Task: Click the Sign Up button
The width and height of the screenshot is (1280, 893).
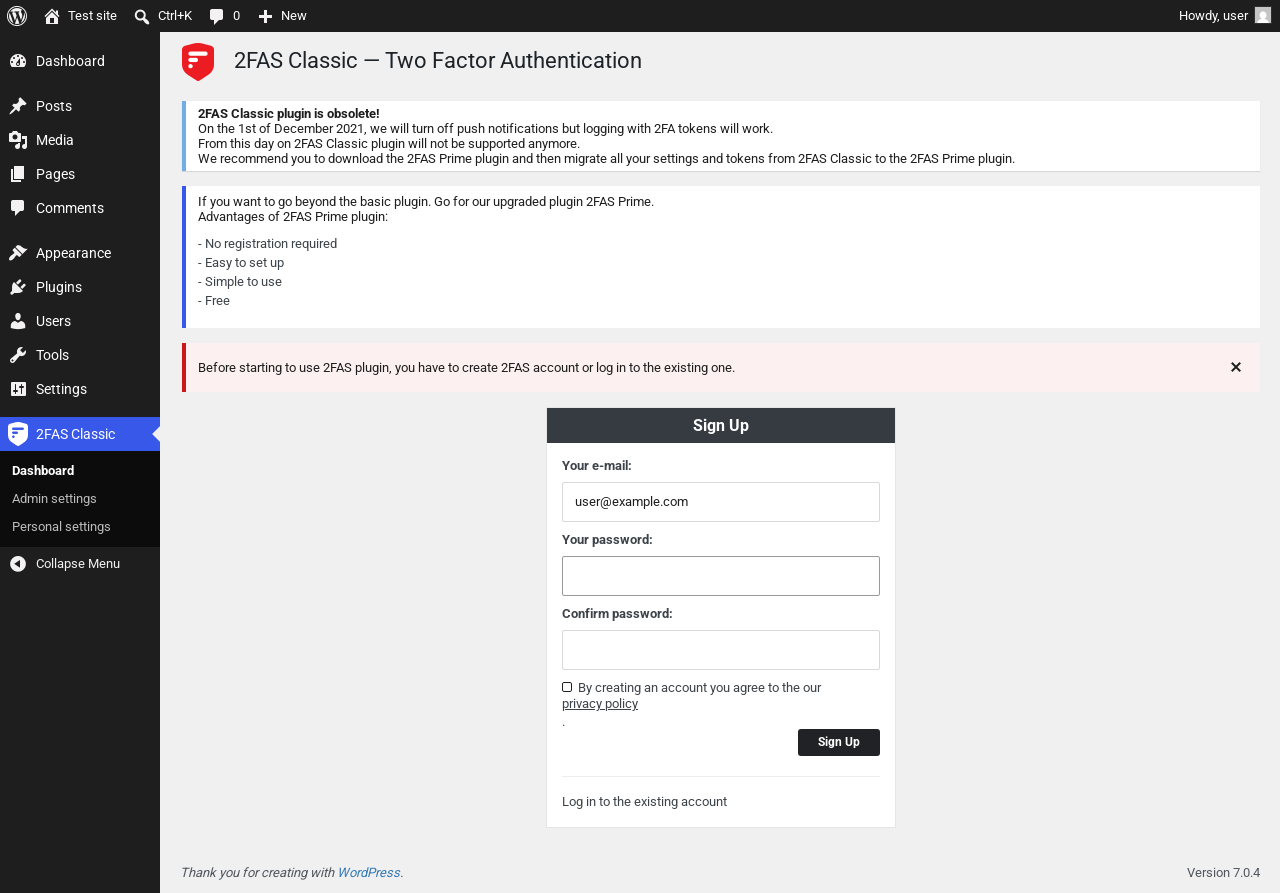Action: pyautogui.click(x=839, y=742)
